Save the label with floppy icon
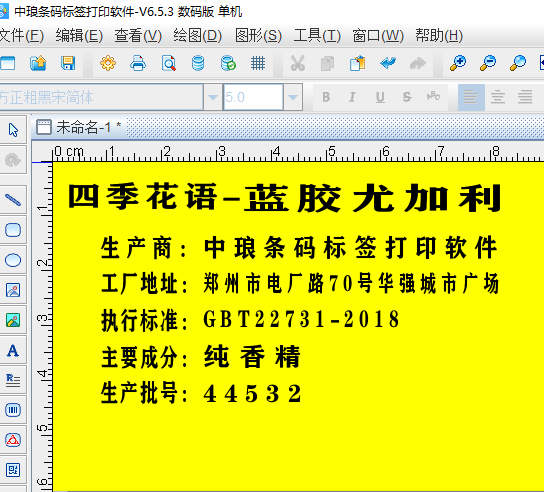Screen dimensions: 544x492 coord(68,63)
